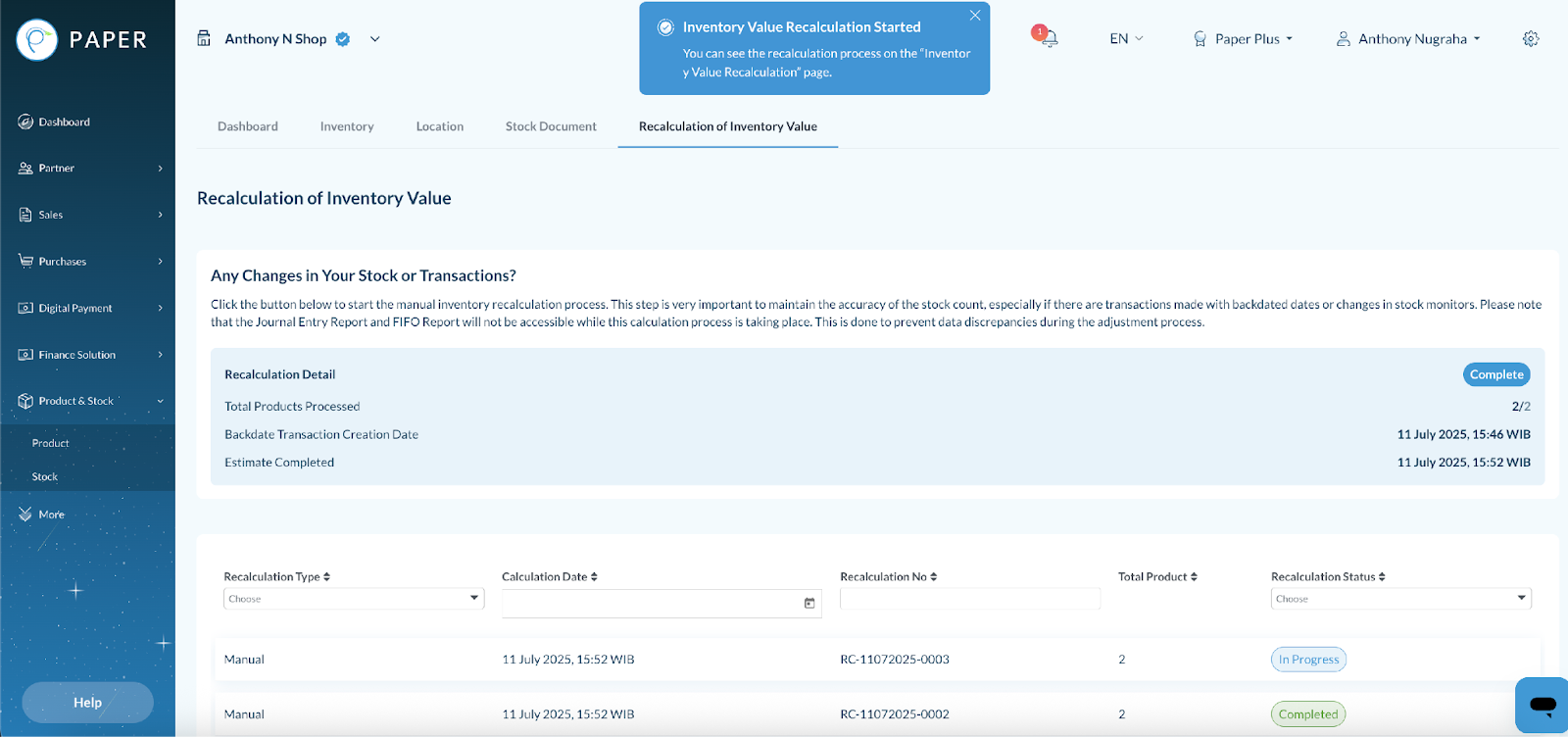Select recalculation number RC-11072025-0003
Viewport: 1568px width, 737px height.
[895, 660]
